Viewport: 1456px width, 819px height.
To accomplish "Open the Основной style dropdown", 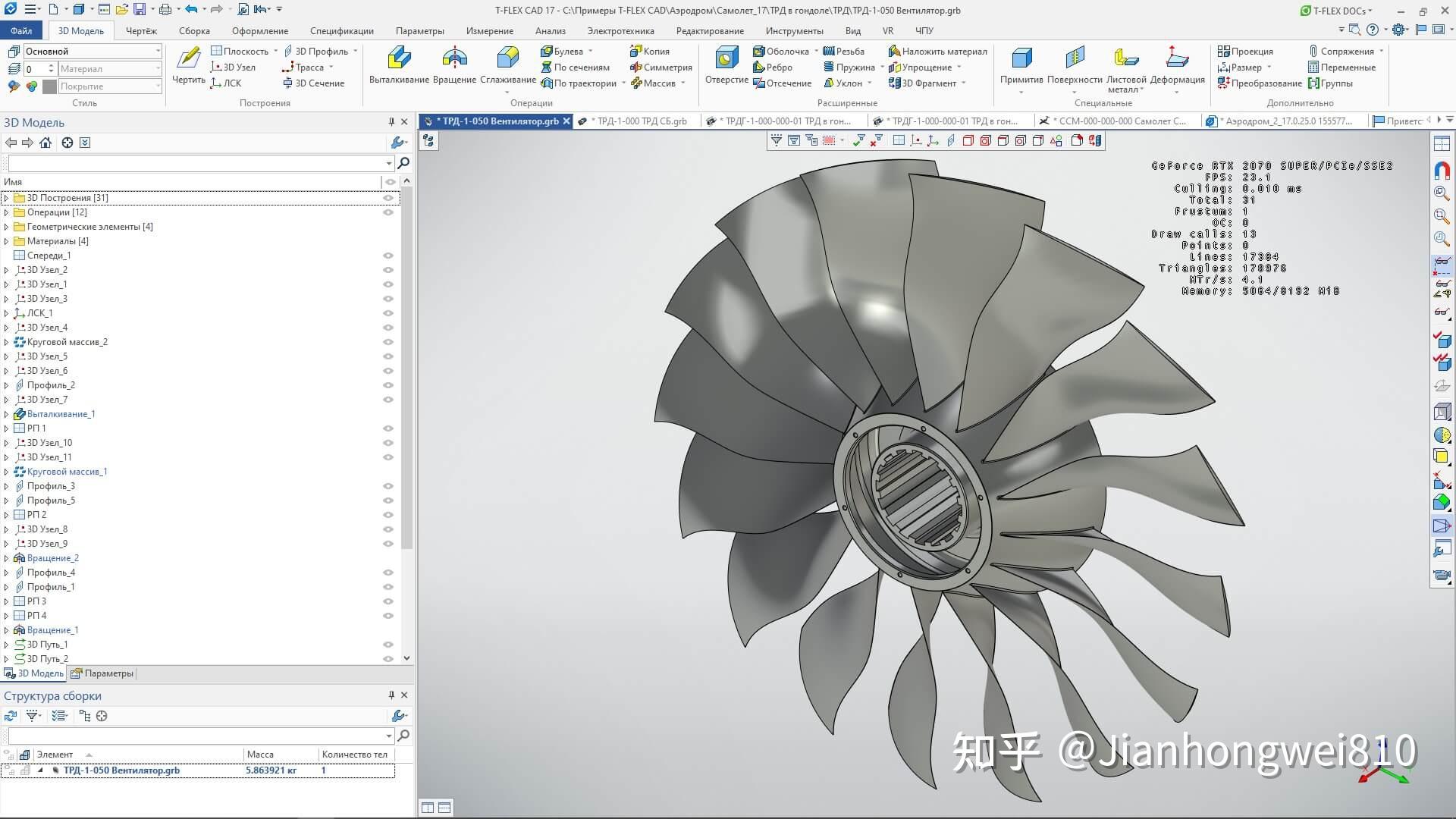I will (x=158, y=51).
